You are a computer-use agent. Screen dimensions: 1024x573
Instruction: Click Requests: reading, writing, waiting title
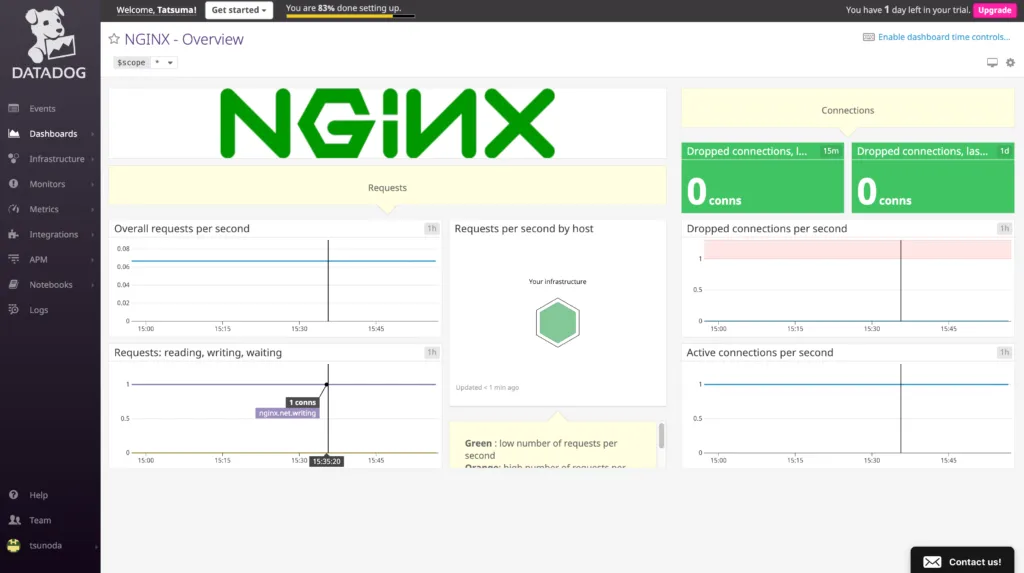(198, 352)
